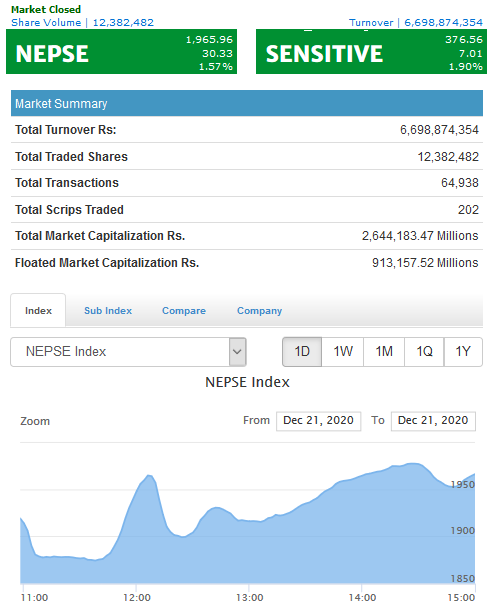Image resolution: width=487 pixels, height=603 pixels.
Task: Click the value 2,644,183.47 Millions
Action: pyautogui.click(x=420, y=236)
